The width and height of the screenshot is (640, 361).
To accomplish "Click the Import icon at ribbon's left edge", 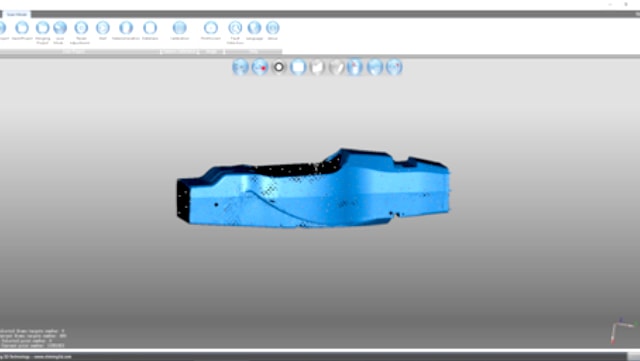I will coord(2,28).
